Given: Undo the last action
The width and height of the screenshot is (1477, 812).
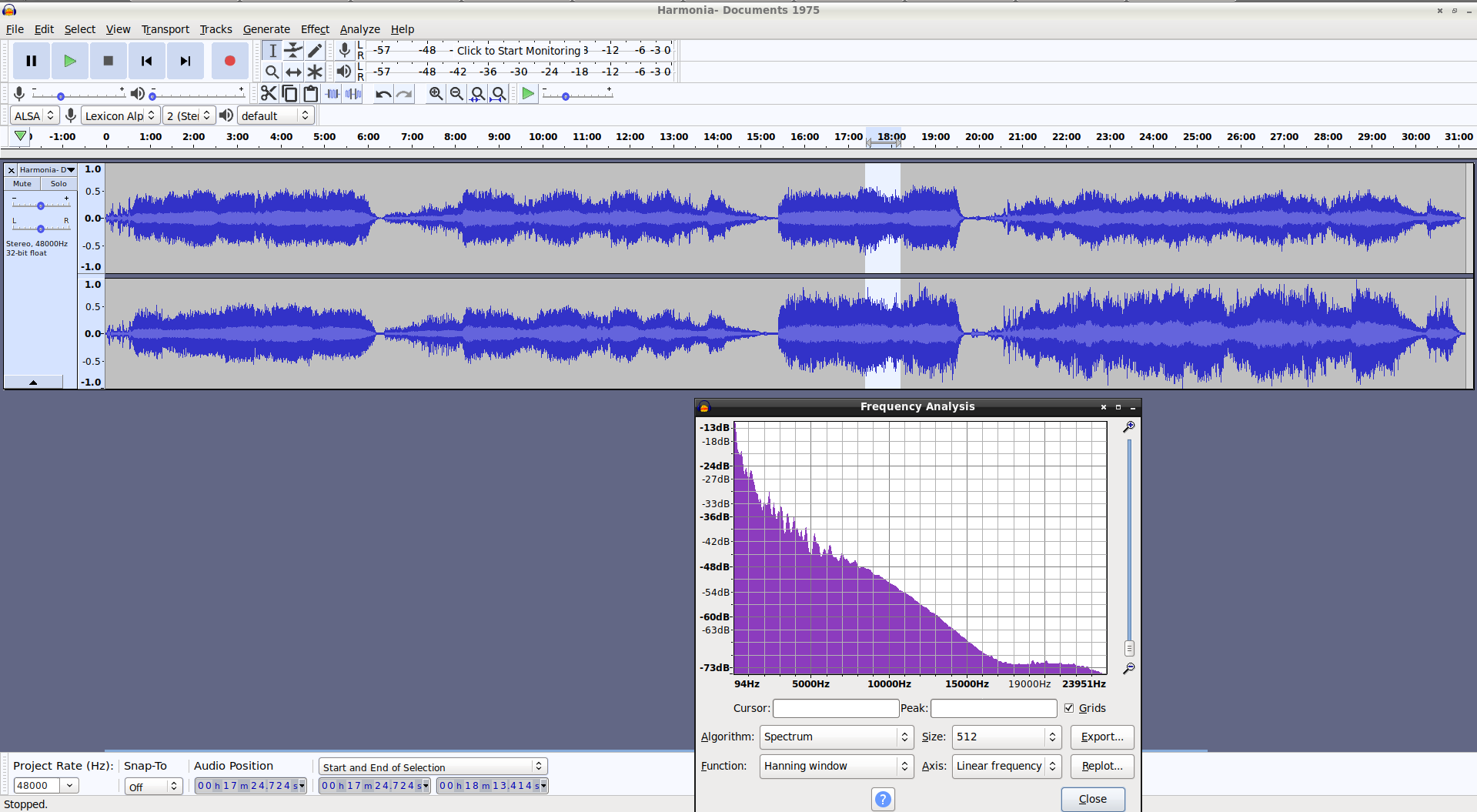Looking at the screenshot, I should click(383, 94).
